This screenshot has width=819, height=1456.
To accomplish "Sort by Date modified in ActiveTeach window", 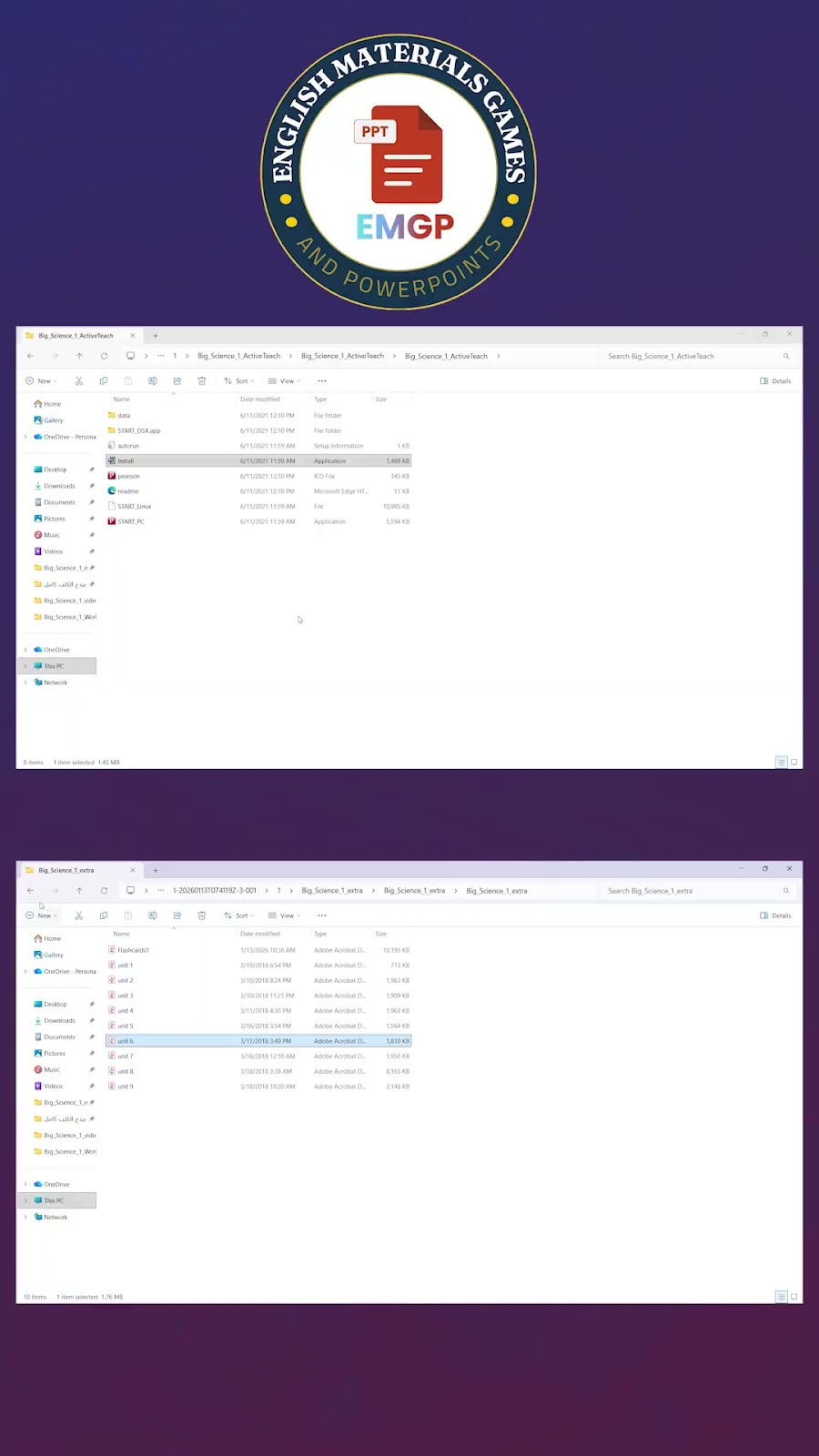I will point(260,399).
